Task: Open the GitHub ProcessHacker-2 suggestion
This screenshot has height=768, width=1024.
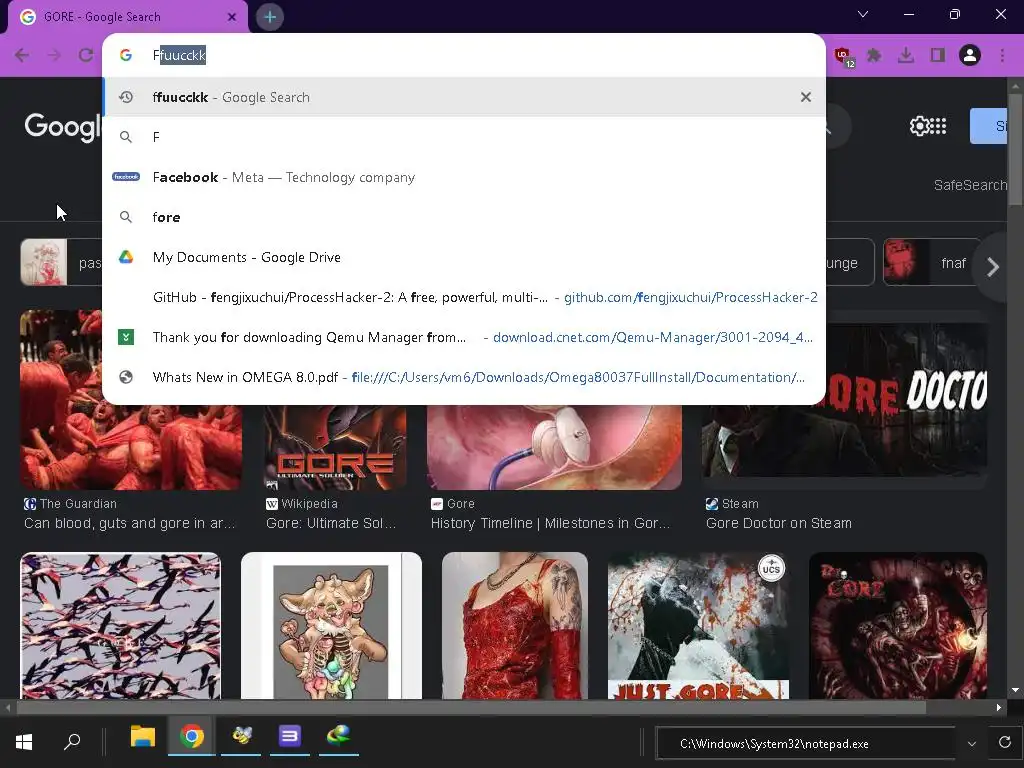Action: 464,297
